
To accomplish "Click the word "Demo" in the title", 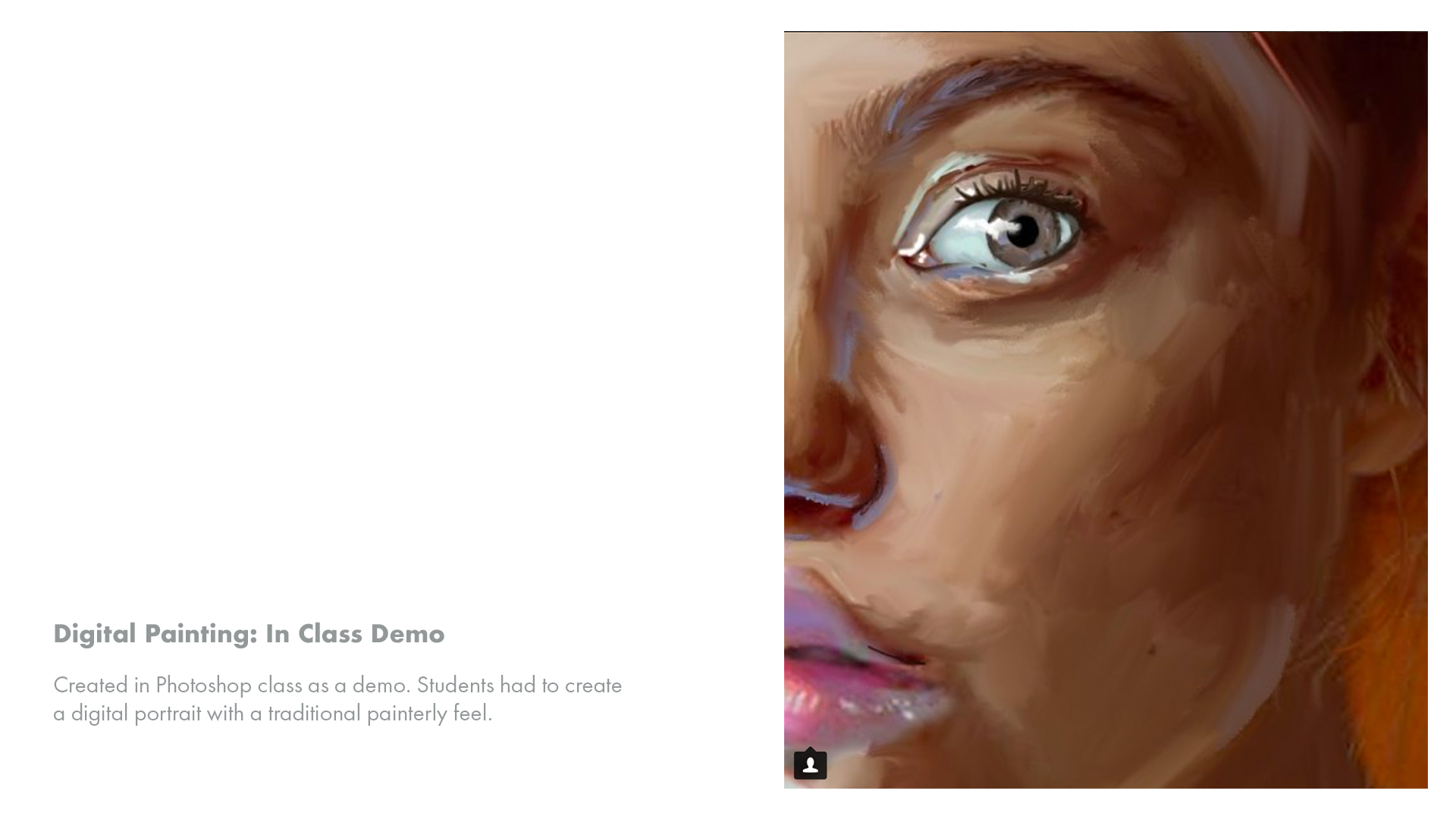I will 407,634.
